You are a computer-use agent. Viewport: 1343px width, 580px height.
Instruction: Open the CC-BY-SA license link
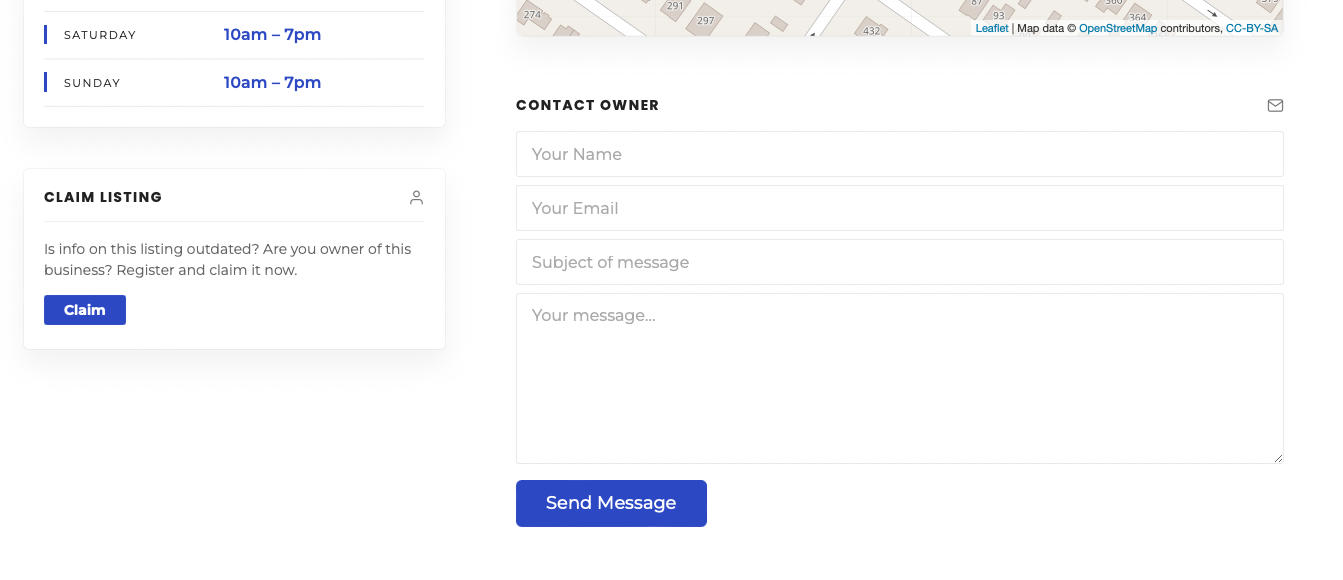click(x=1251, y=28)
